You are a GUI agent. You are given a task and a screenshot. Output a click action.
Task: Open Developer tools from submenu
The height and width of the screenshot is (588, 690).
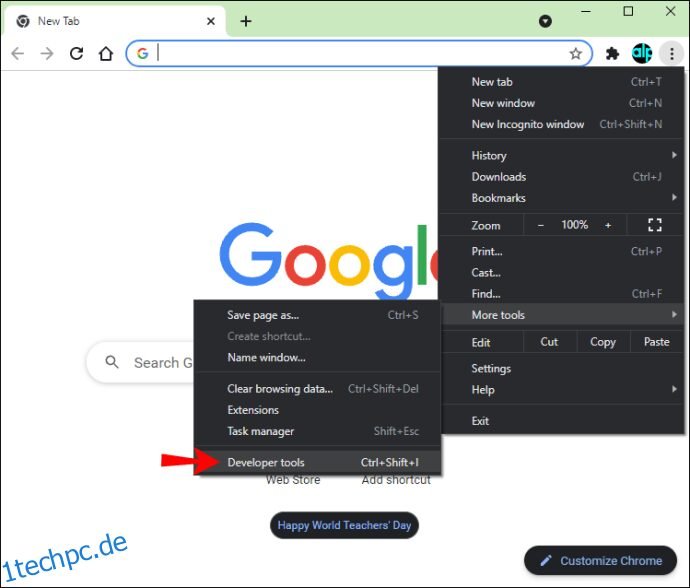click(317, 462)
